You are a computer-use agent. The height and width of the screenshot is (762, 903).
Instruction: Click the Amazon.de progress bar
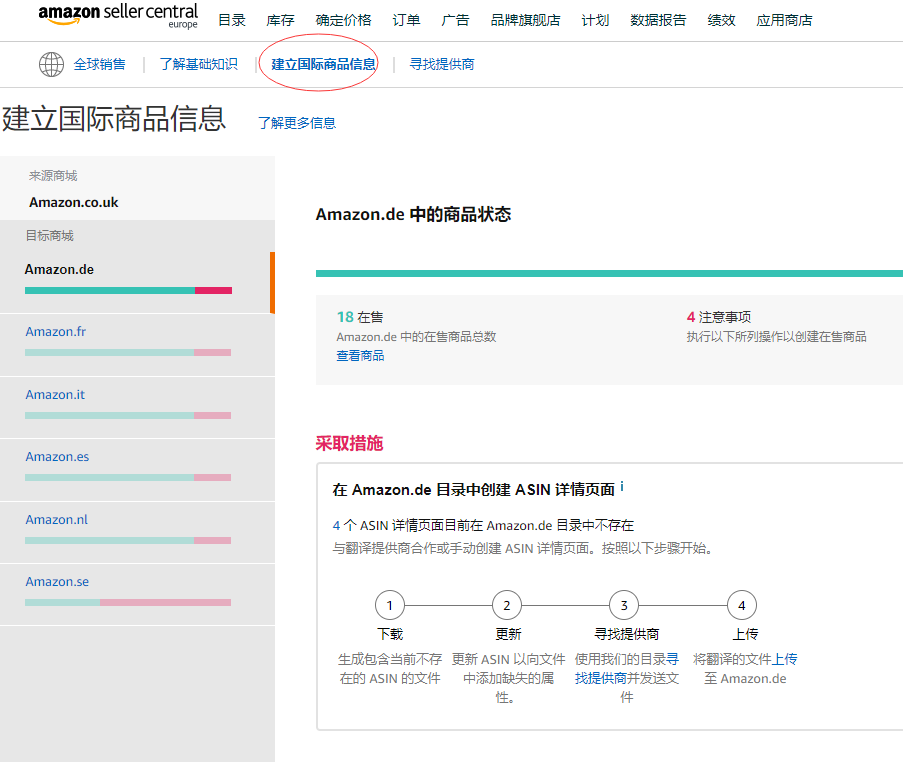(128, 291)
